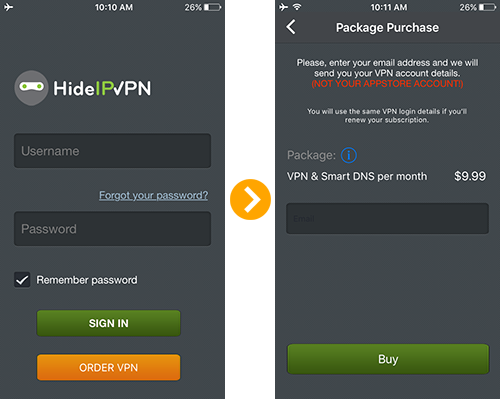Tap the airplane icon on right status bar

click(x=284, y=7)
